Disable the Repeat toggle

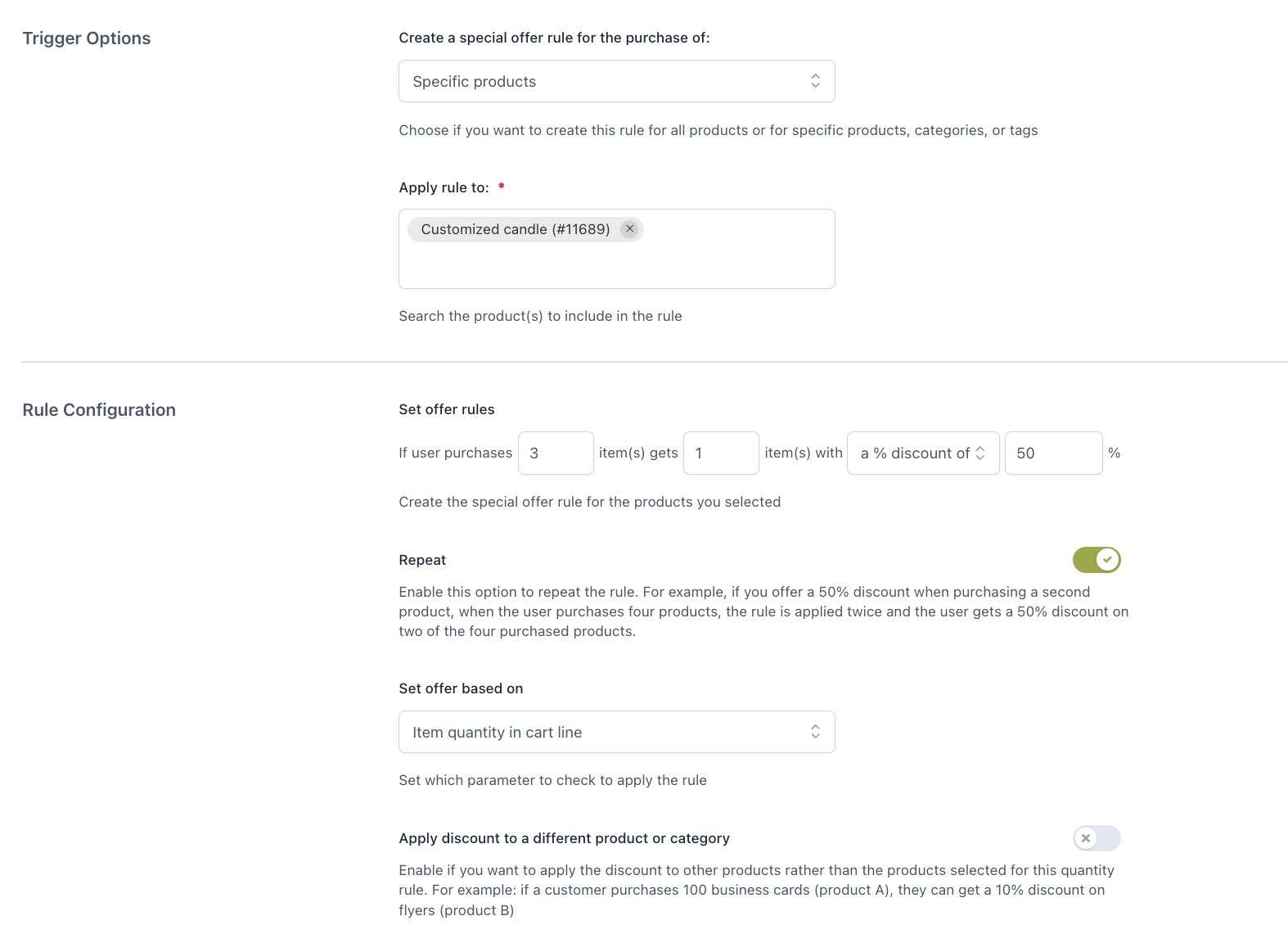1096,560
